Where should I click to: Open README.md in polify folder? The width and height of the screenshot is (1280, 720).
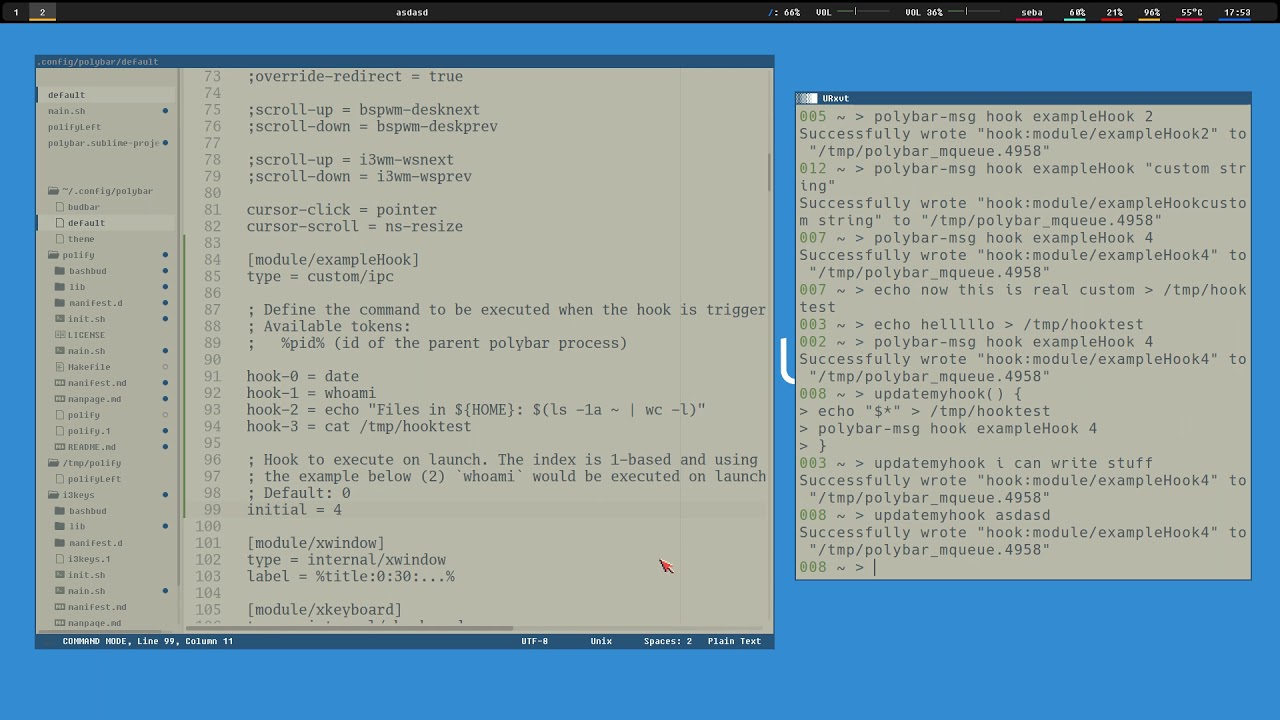pos(91,447)
